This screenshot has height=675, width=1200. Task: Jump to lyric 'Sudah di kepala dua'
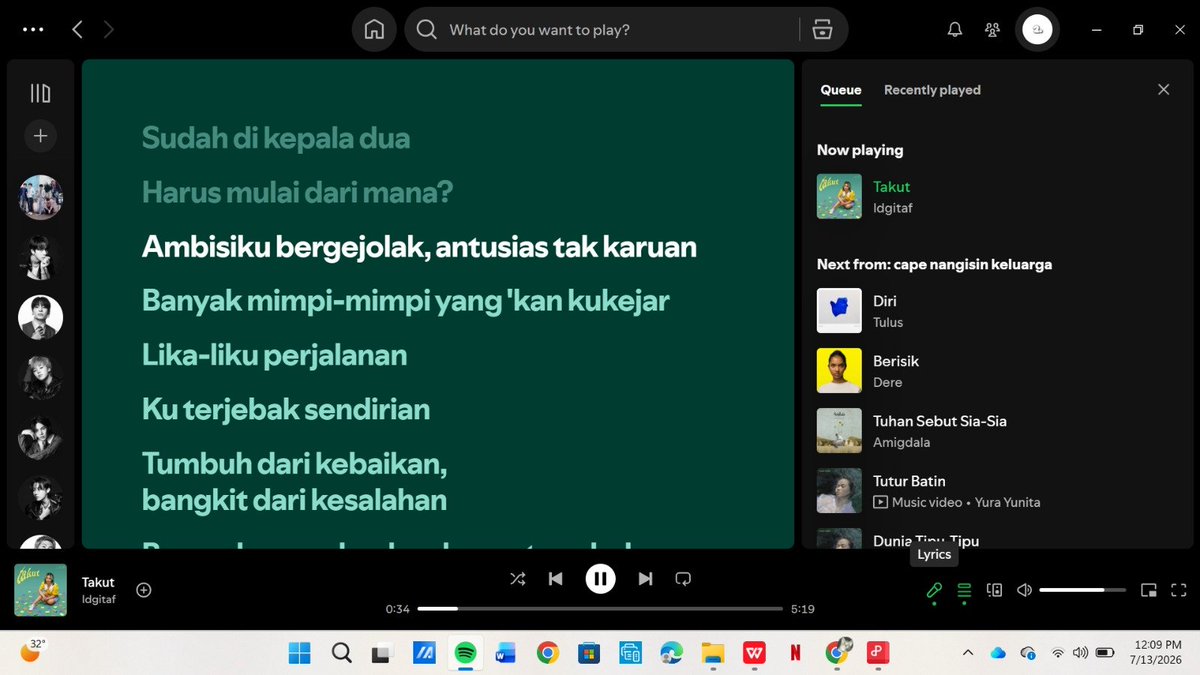276,138
